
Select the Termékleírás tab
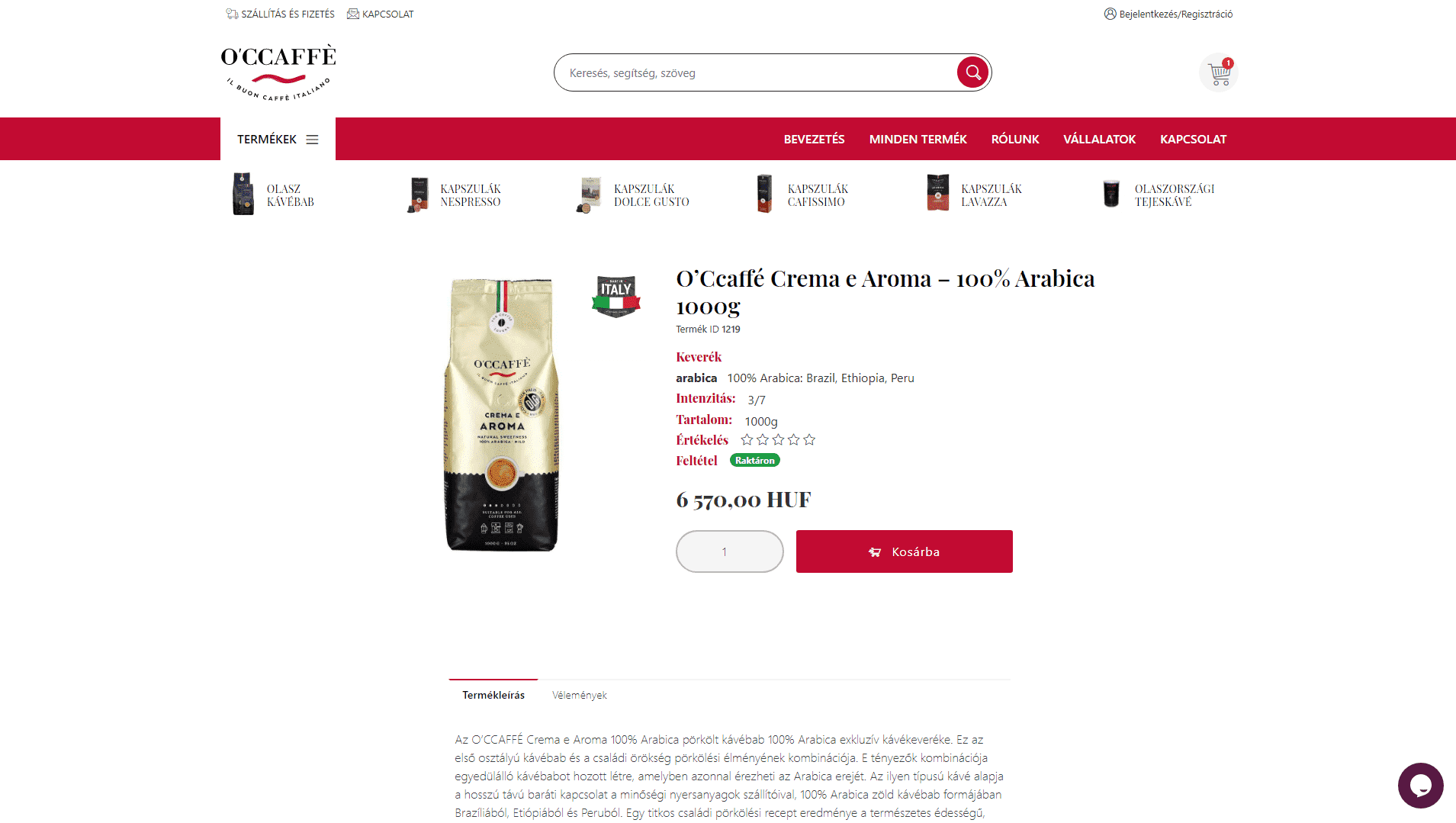pyautogui.click(x=493, y=695)
